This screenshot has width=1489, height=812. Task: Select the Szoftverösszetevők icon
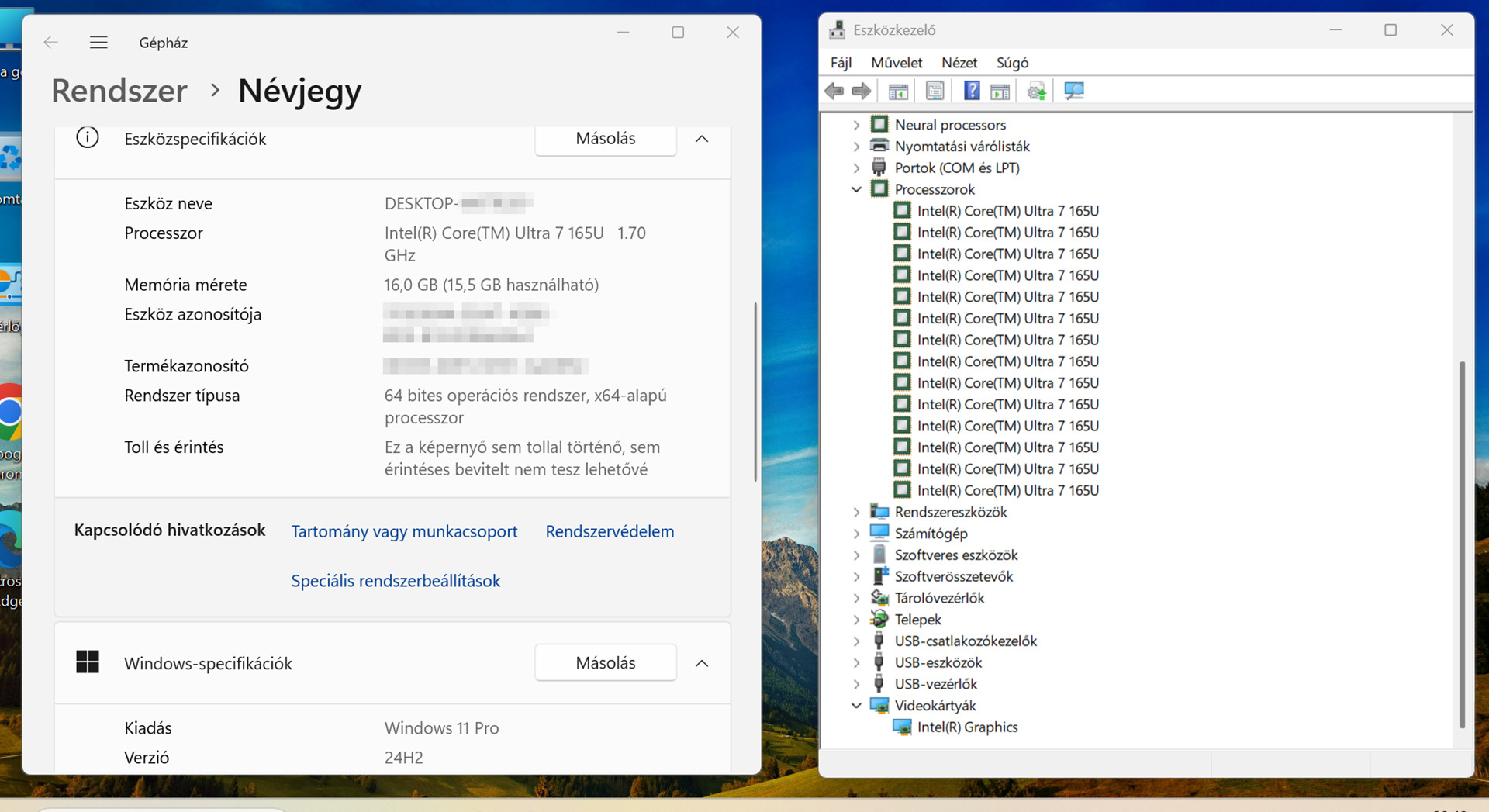(x=879, y=576)
